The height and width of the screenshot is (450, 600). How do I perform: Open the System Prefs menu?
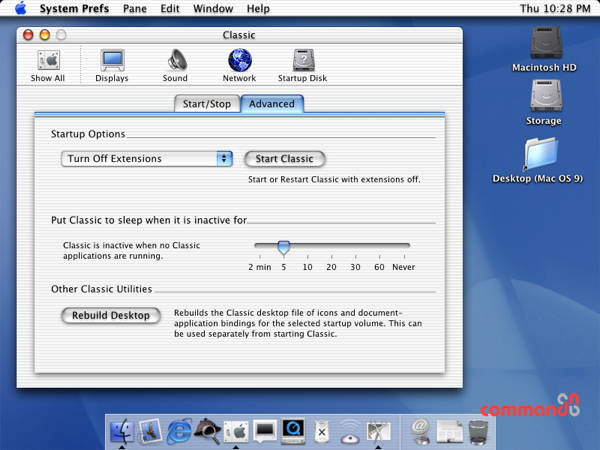(74, 8)
